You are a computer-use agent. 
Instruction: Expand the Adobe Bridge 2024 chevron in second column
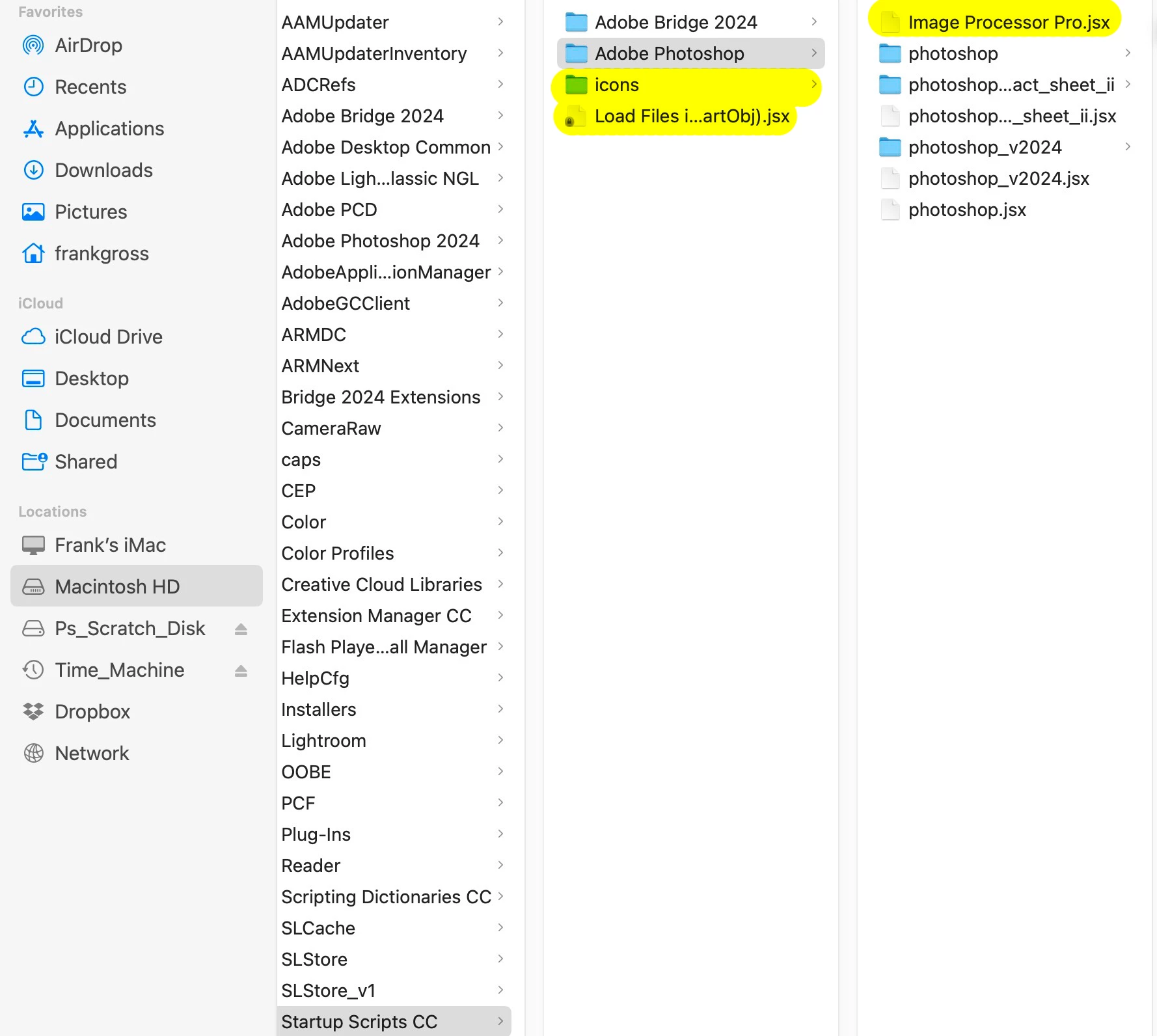tap(814, 21)
